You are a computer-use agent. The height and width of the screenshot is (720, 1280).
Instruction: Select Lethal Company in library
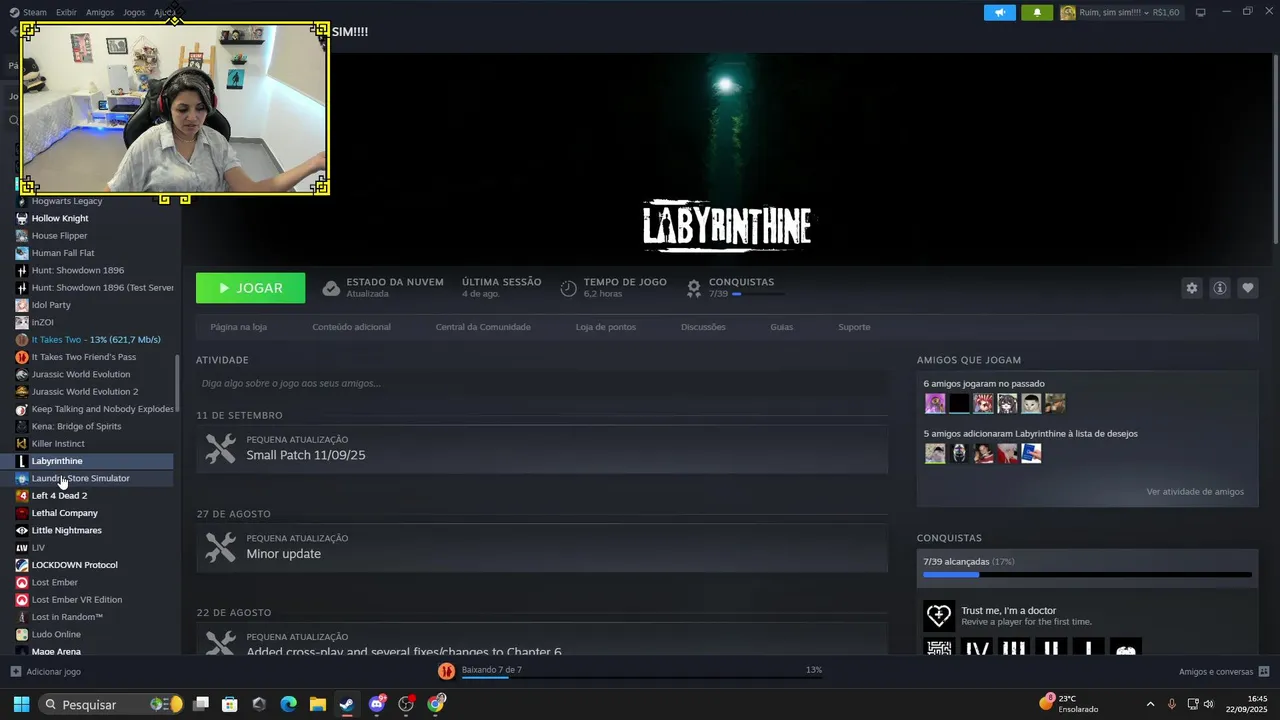[95, 513]
